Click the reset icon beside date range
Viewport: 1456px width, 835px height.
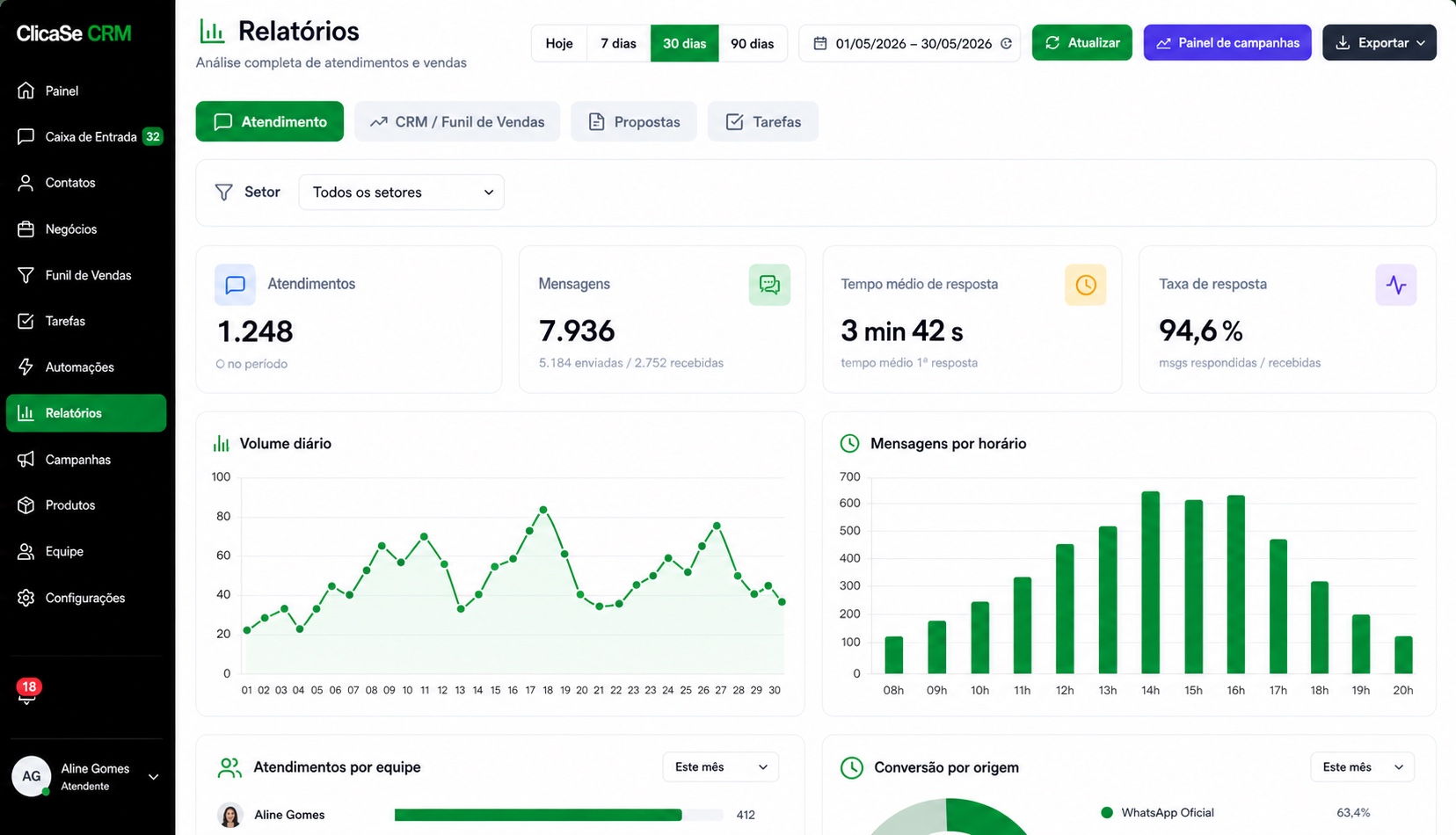tap(1006, 43)
